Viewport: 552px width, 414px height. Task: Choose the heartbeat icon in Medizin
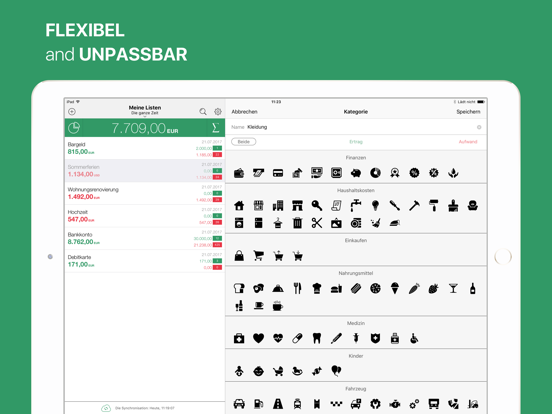[x=278, y=338]
